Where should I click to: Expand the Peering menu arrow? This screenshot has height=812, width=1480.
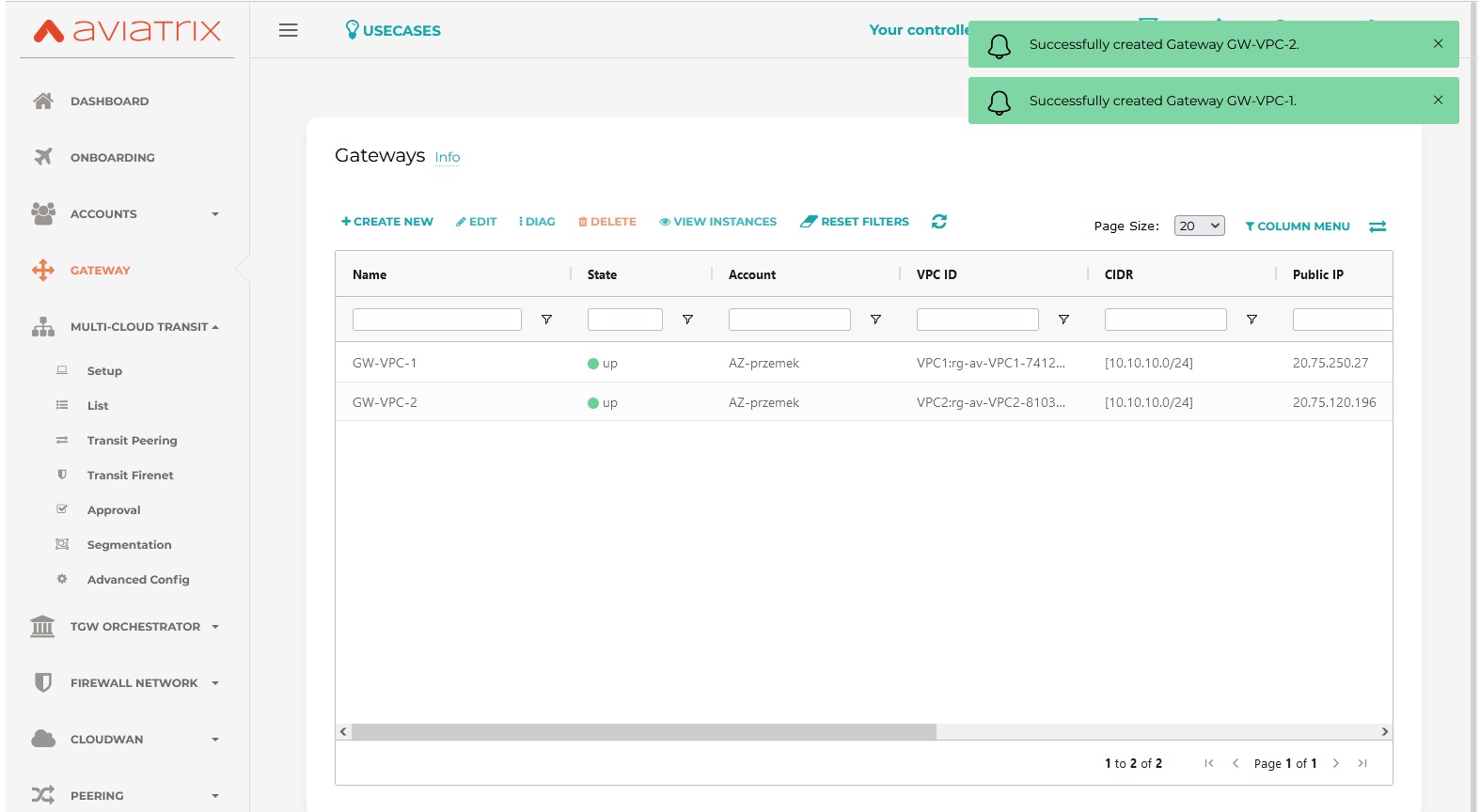tap(215, 796)
